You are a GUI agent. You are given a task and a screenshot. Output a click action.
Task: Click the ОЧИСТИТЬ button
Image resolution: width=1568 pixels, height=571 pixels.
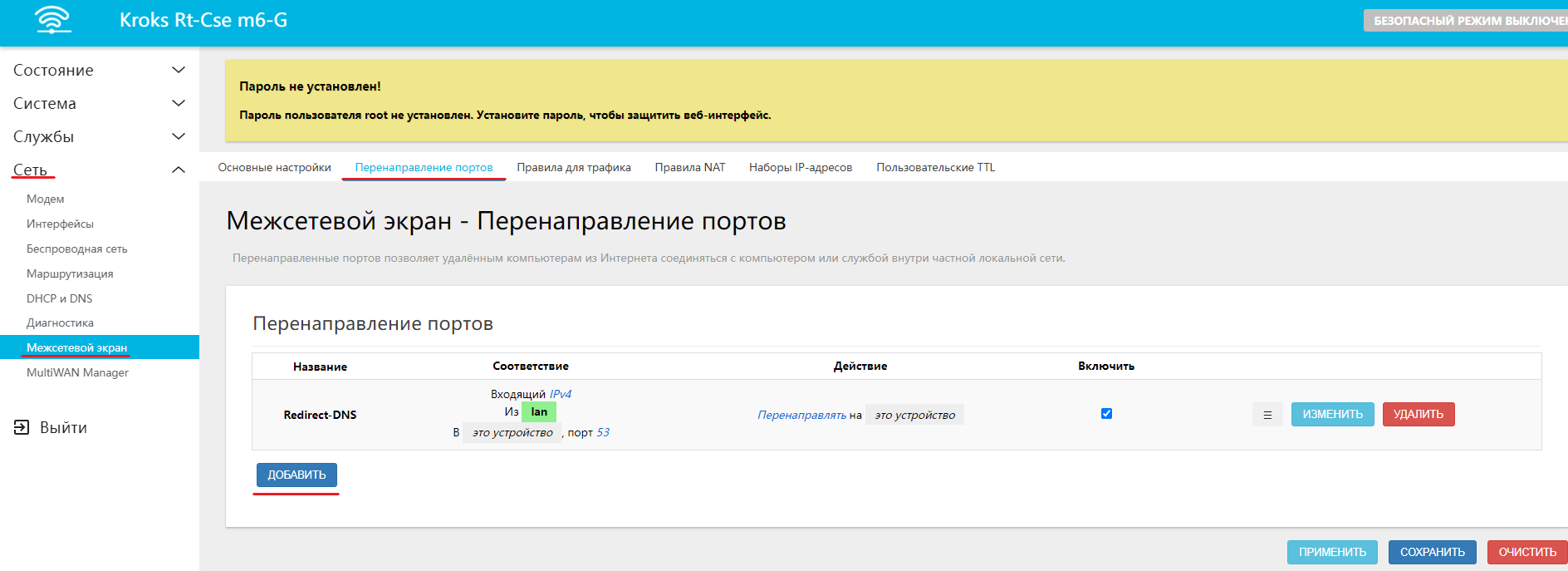pyautogui.click(x=1527, y=552)
